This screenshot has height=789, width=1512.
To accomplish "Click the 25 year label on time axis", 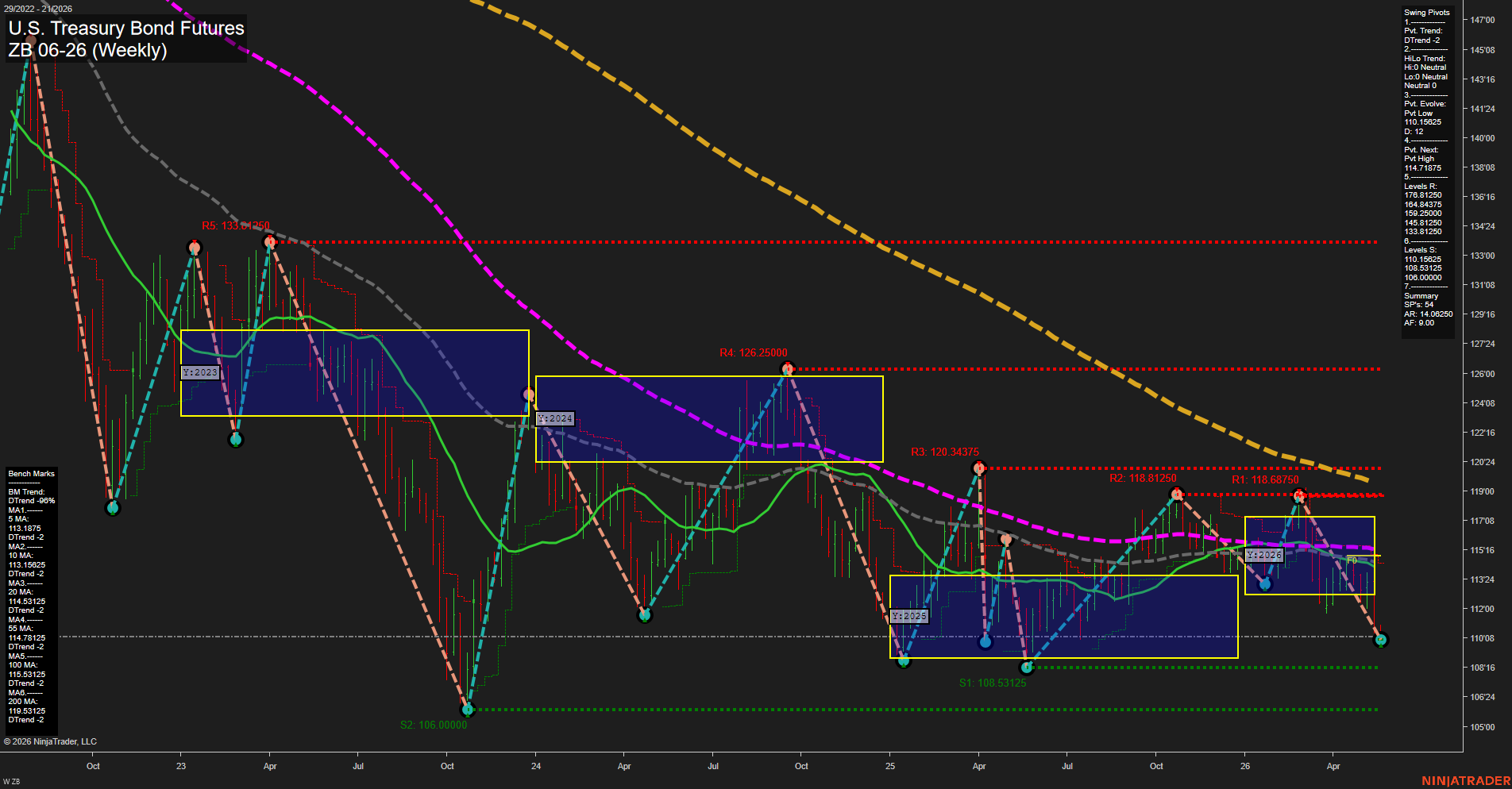I will [890, 766].
